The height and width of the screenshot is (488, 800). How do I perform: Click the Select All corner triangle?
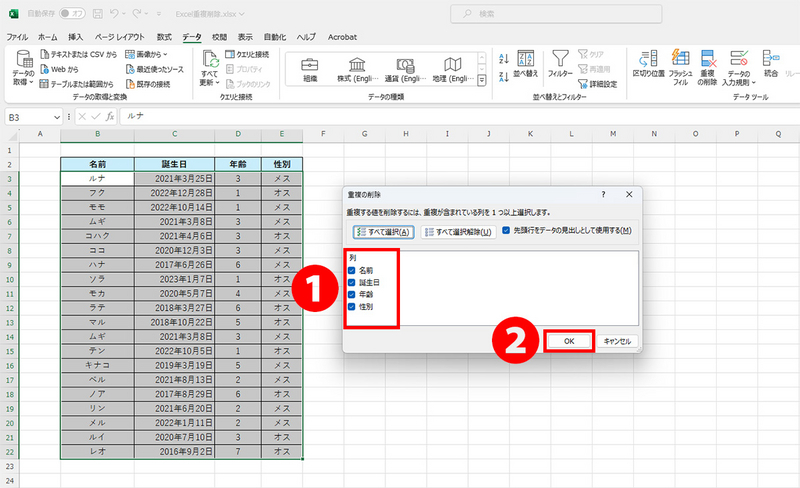11,135
